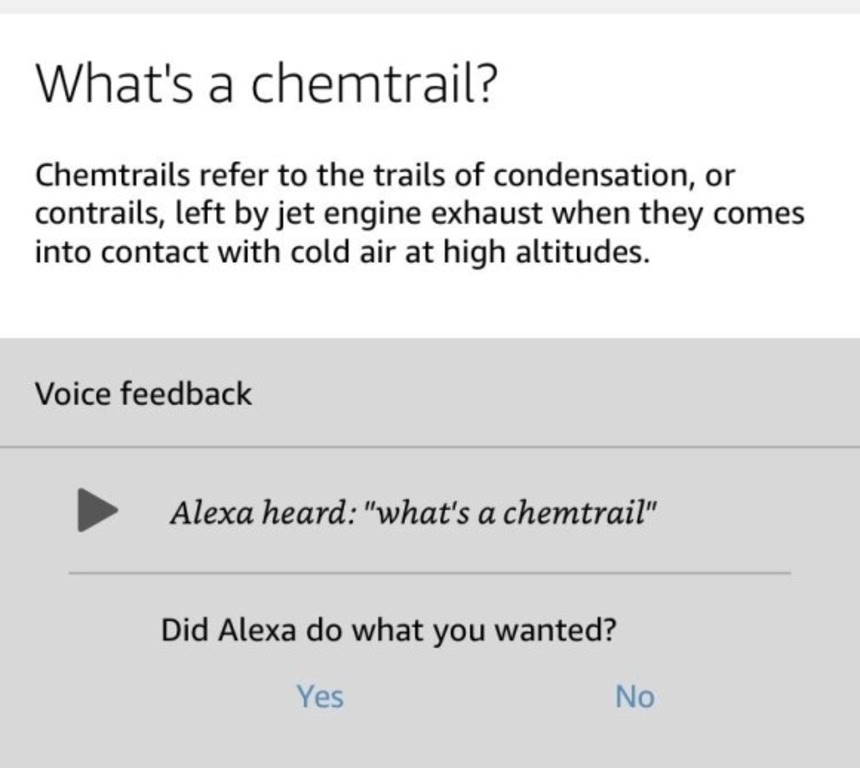The height and width of the screenshot is (768, 860).
Task: Tap the word "condensation" in the answer
Action: (582, 176)
